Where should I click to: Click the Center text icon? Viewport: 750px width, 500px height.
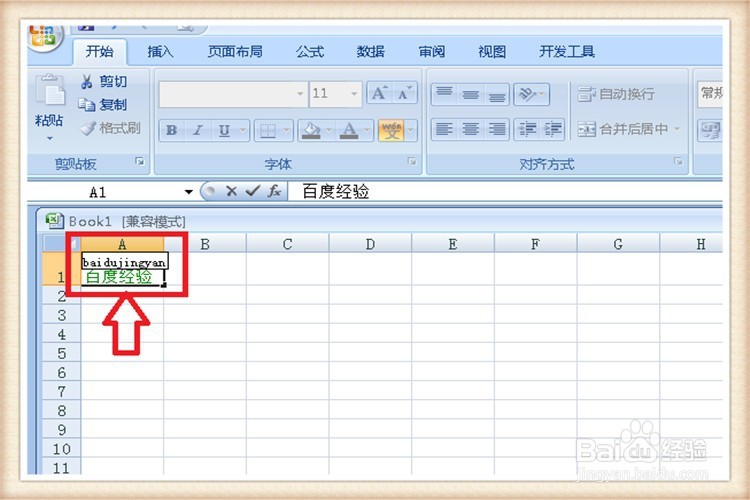(471, 129)
